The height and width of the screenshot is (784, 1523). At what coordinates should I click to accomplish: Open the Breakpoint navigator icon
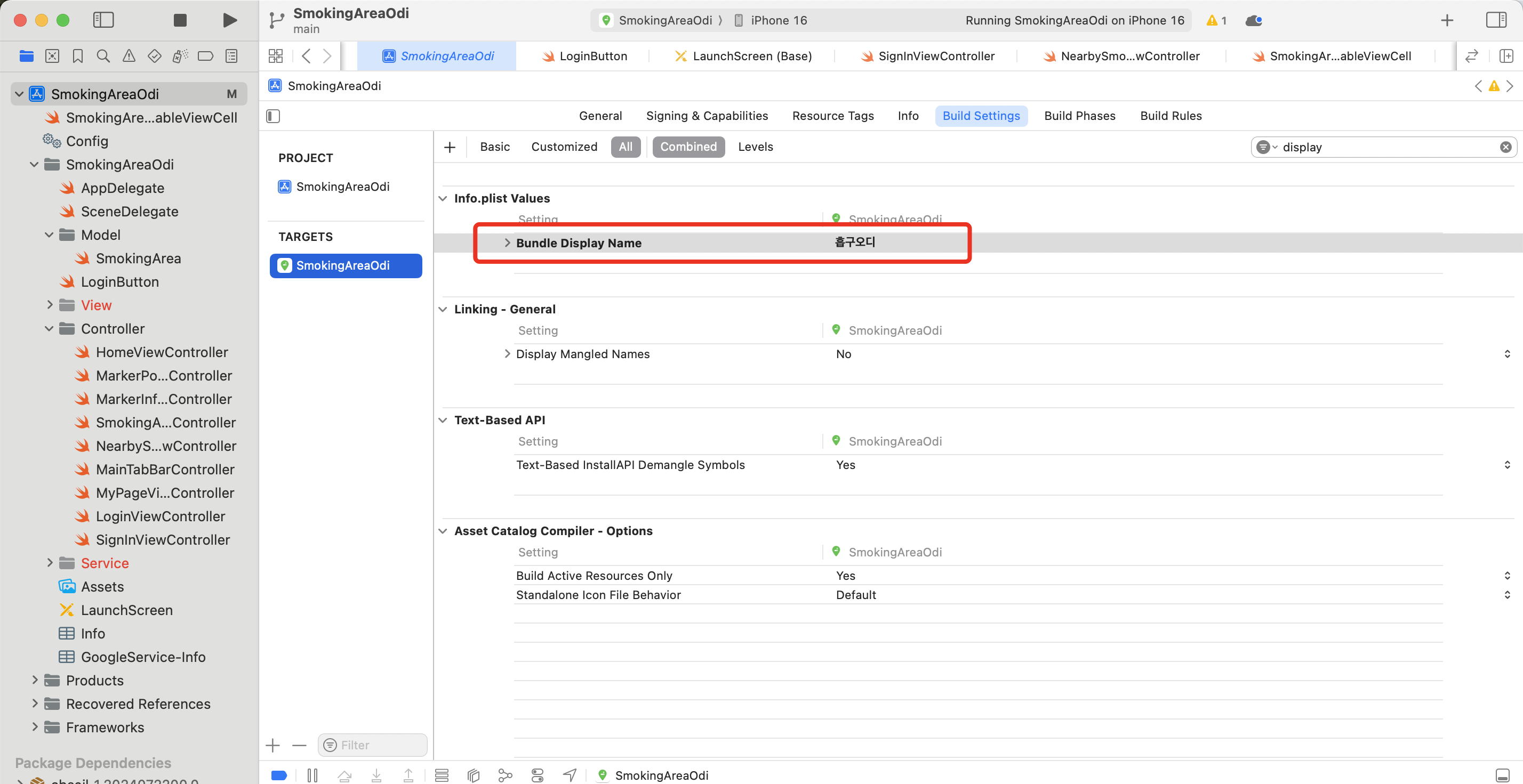(205, 56)
